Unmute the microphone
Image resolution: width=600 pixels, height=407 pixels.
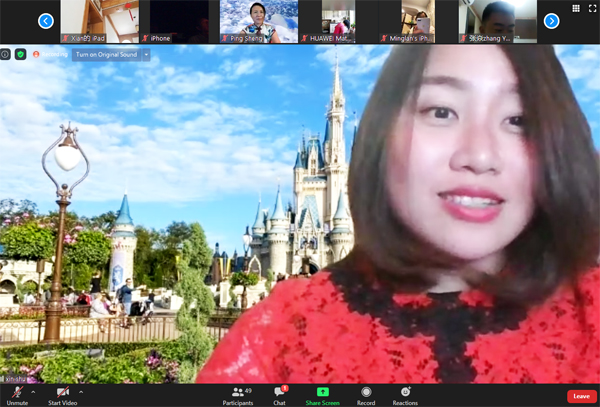tap(17, 396)
